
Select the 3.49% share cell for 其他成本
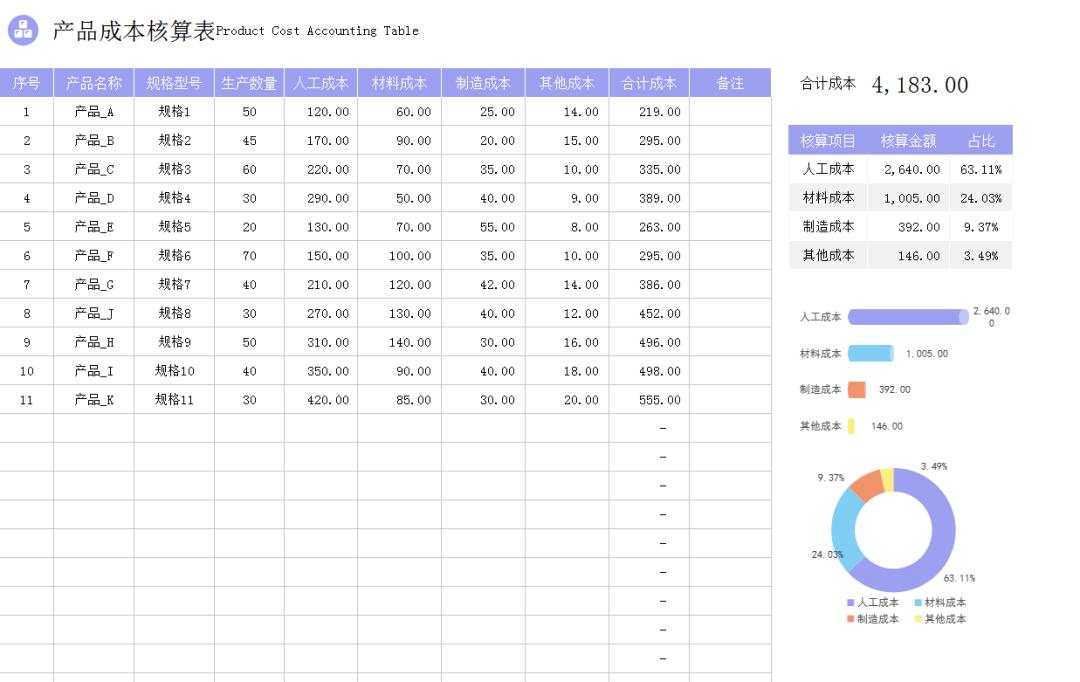pyautogui.click(x=982, y=255)
